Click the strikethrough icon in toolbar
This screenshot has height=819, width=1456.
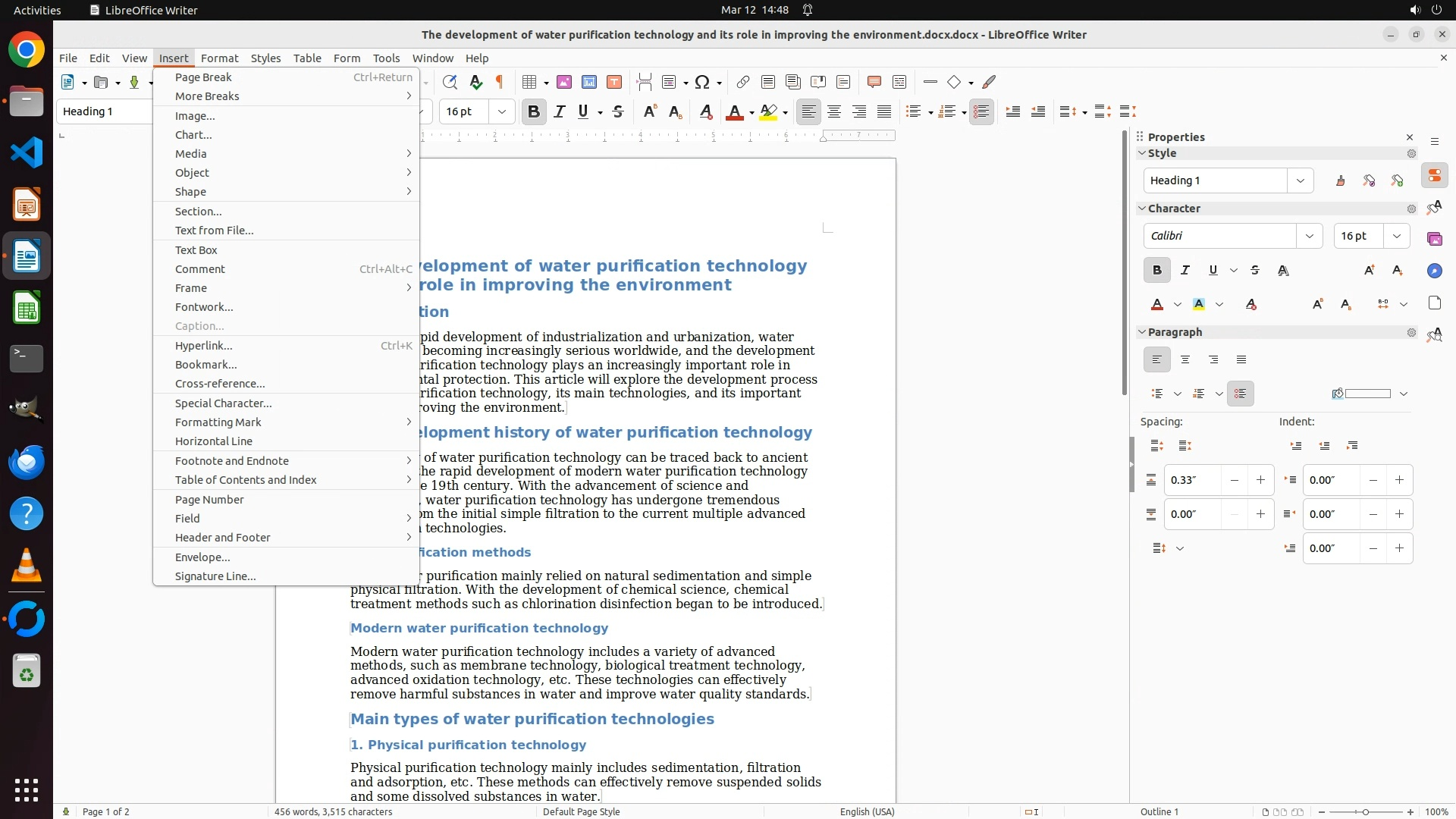pos(618,111)
